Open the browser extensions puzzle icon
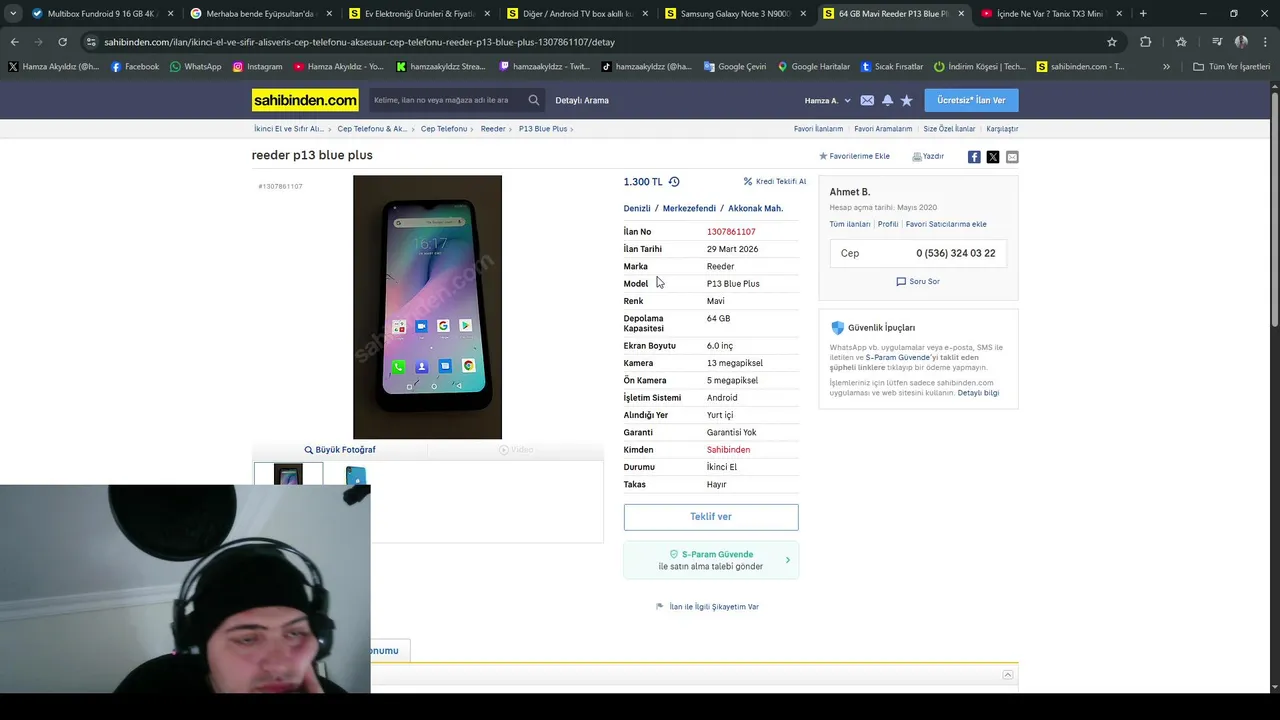Screen dimensions: 1280x720 1145,42
